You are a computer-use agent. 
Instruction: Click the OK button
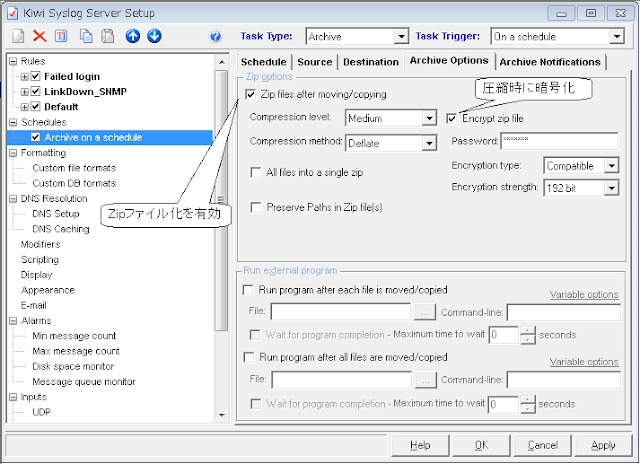pyautogui.click(x=481, y=445)
